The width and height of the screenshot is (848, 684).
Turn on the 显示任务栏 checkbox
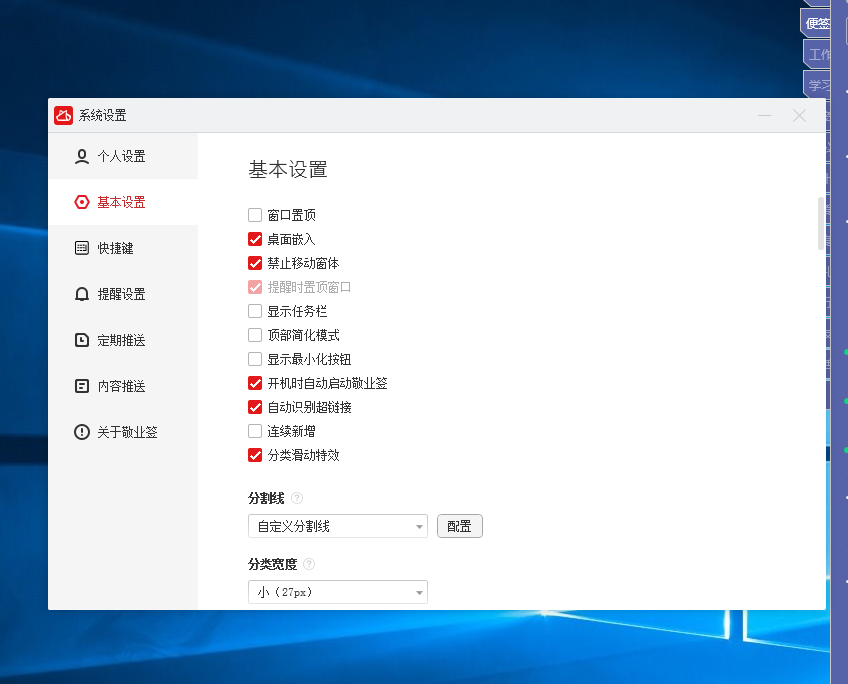click(255, 311)
